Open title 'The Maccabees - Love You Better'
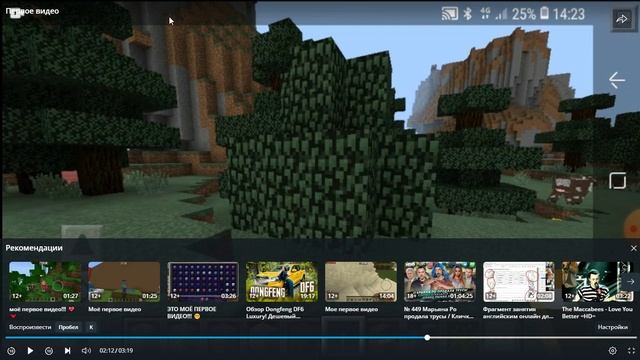Viewport: 640px width, 360px height. pyautogui.click(x=597, y=313)
